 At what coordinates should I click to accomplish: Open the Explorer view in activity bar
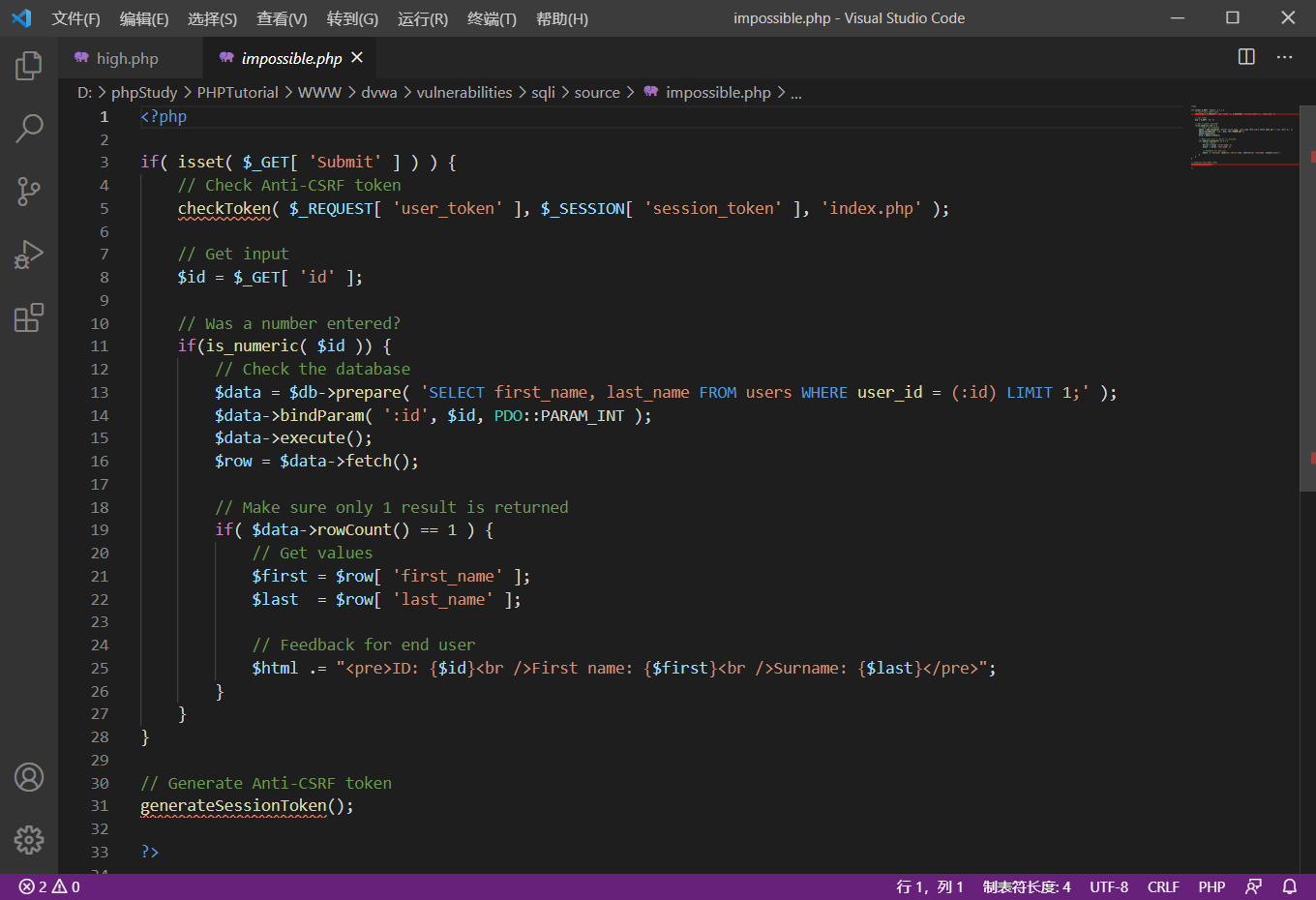click(29, 66)
